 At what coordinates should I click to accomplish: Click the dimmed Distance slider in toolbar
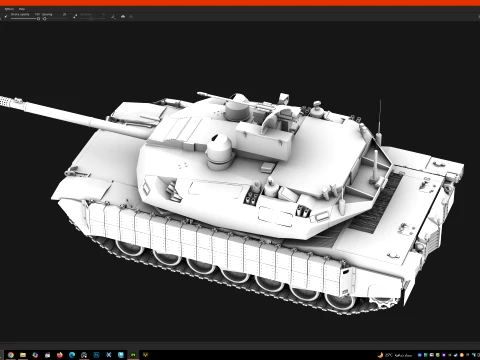click(92, 19)
